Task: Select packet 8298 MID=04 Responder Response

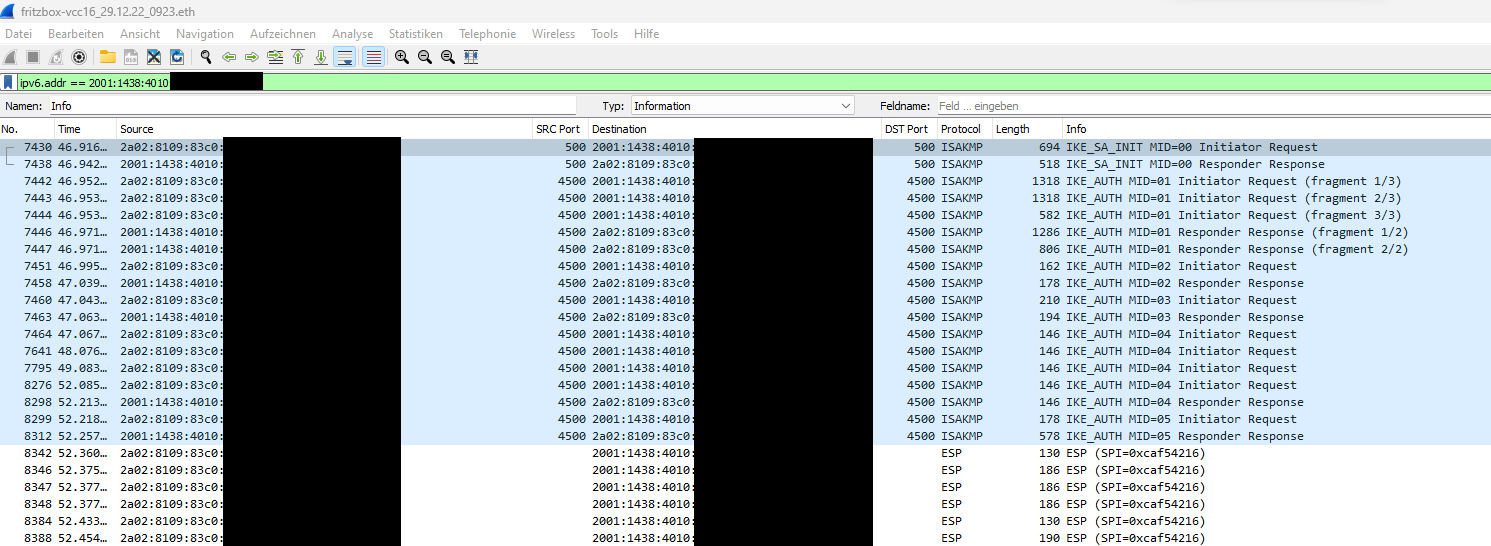Action: [745, 402]
